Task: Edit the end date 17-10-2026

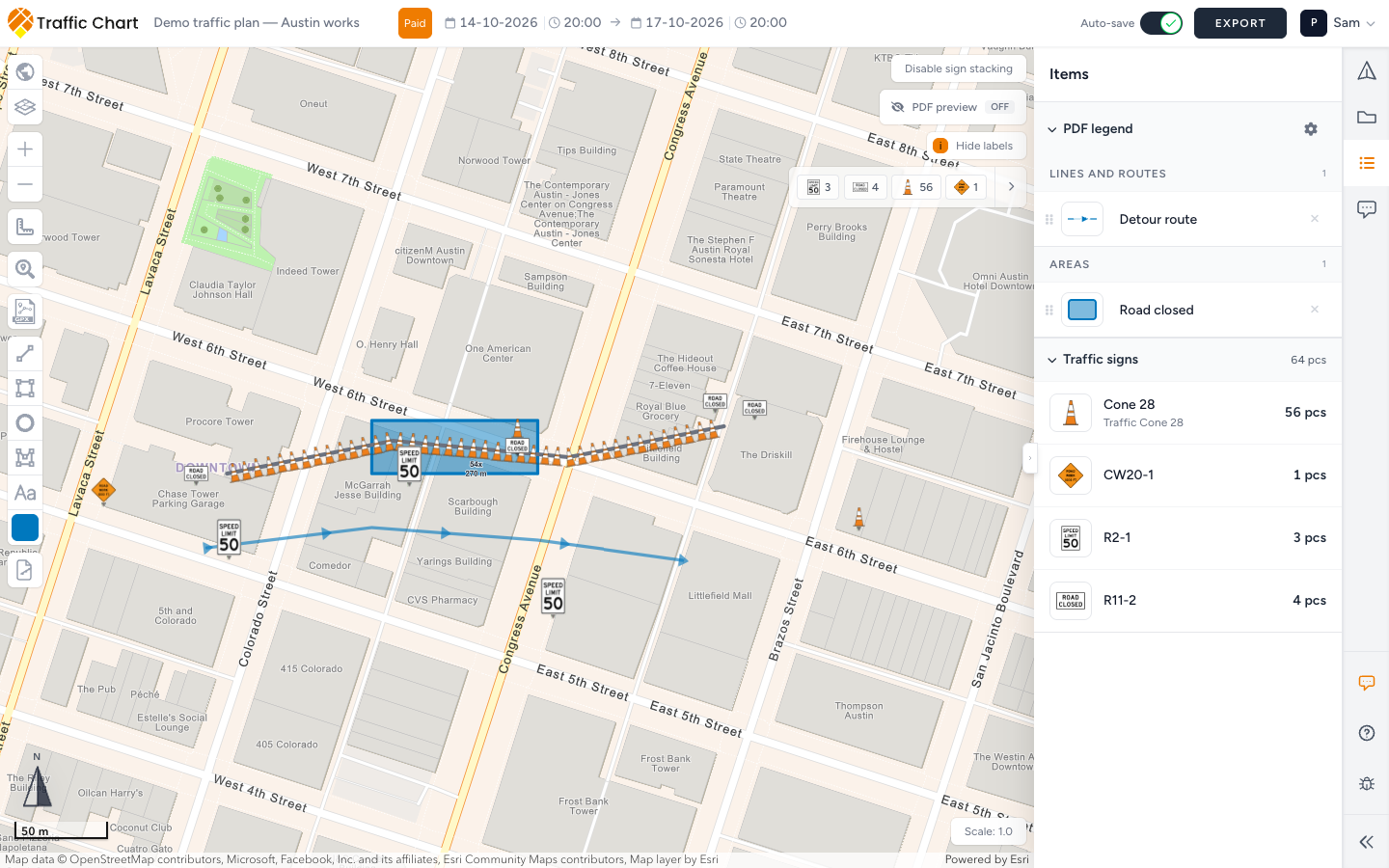Action: click(x=677, y=23)
